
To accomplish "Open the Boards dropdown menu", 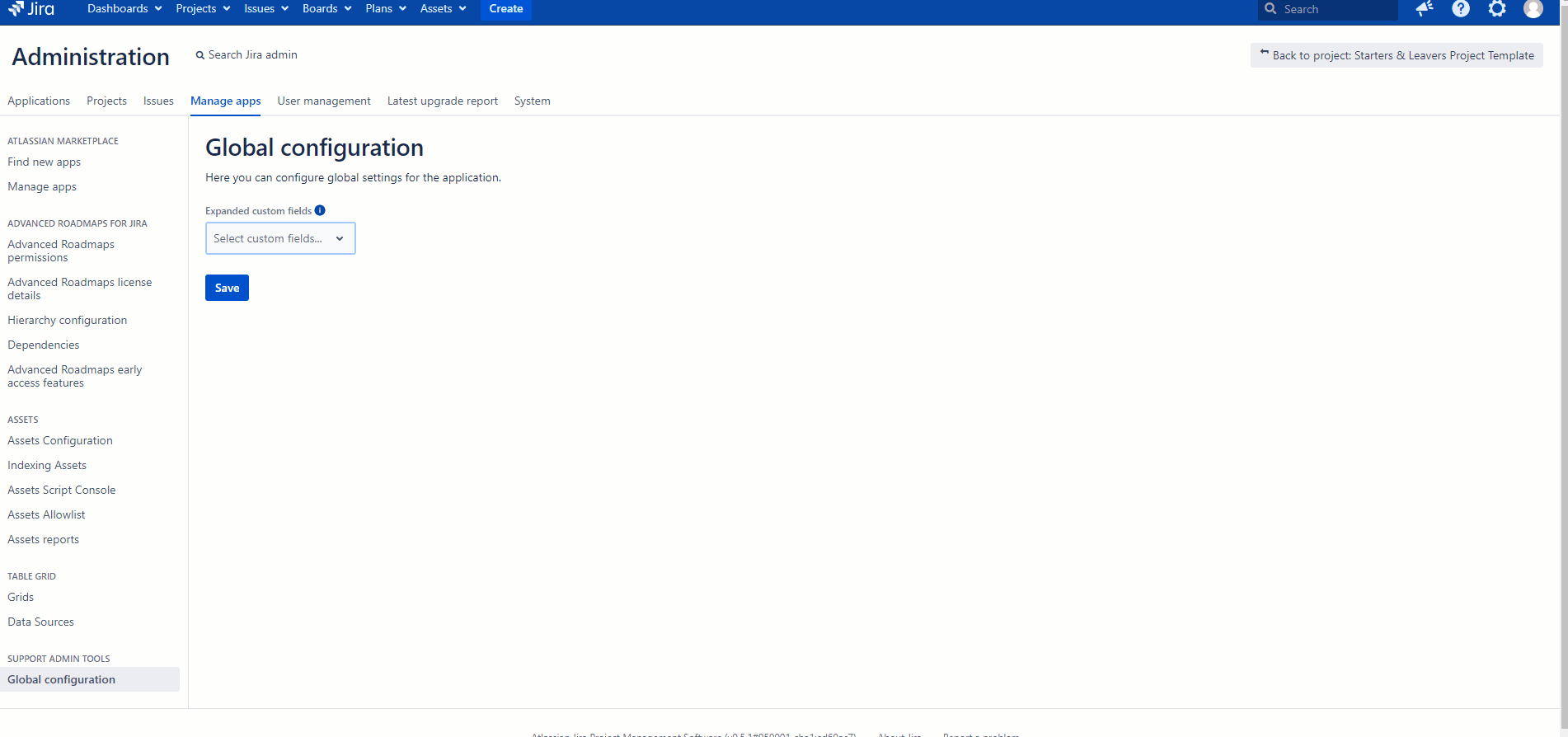I will tap(326, 9).
